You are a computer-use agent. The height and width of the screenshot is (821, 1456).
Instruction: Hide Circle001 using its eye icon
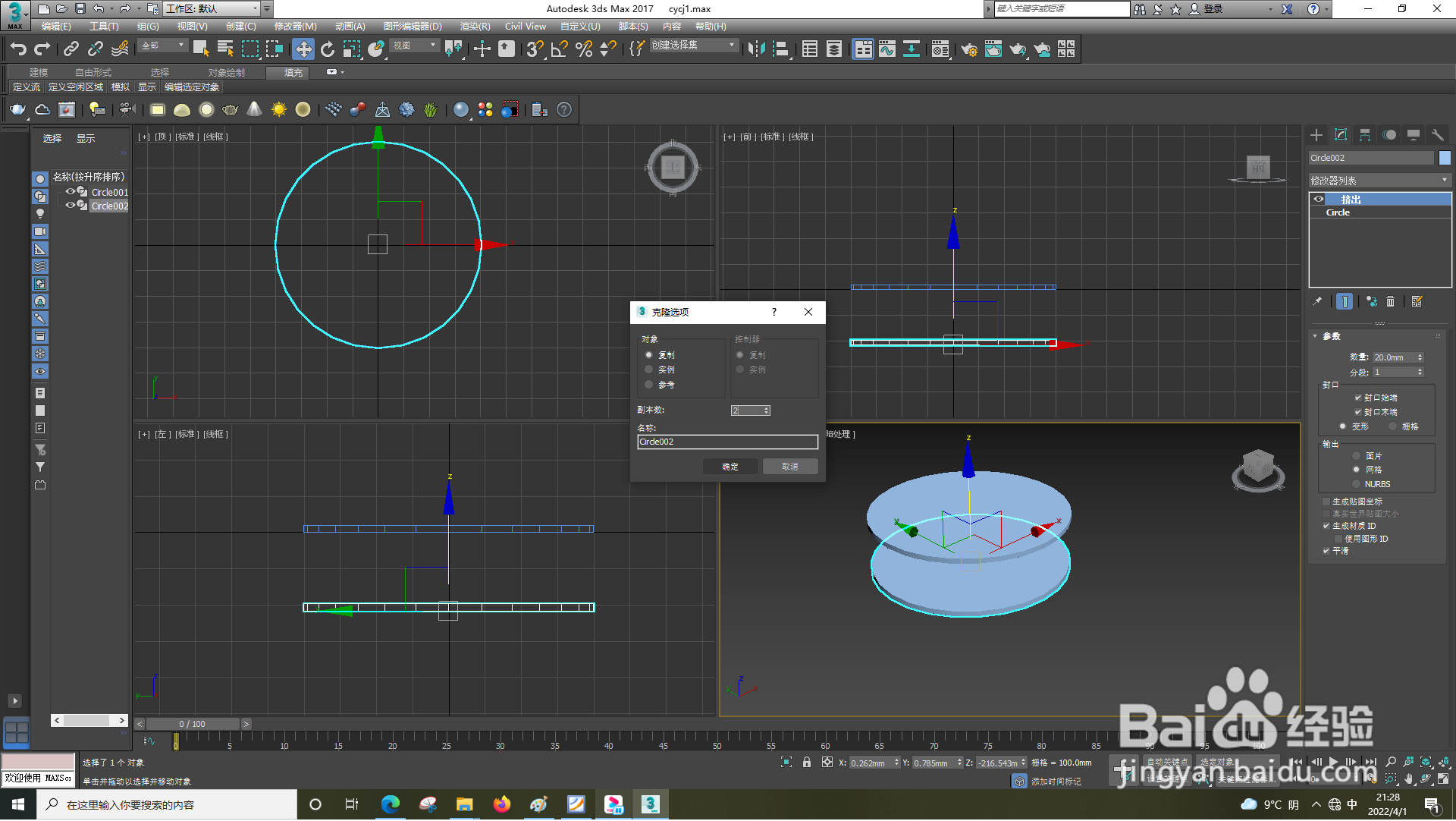(x=70, y=192)
